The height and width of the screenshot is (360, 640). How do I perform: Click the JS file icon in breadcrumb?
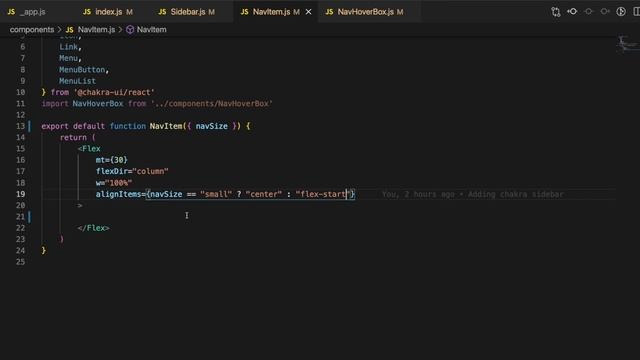pos(70,29)
